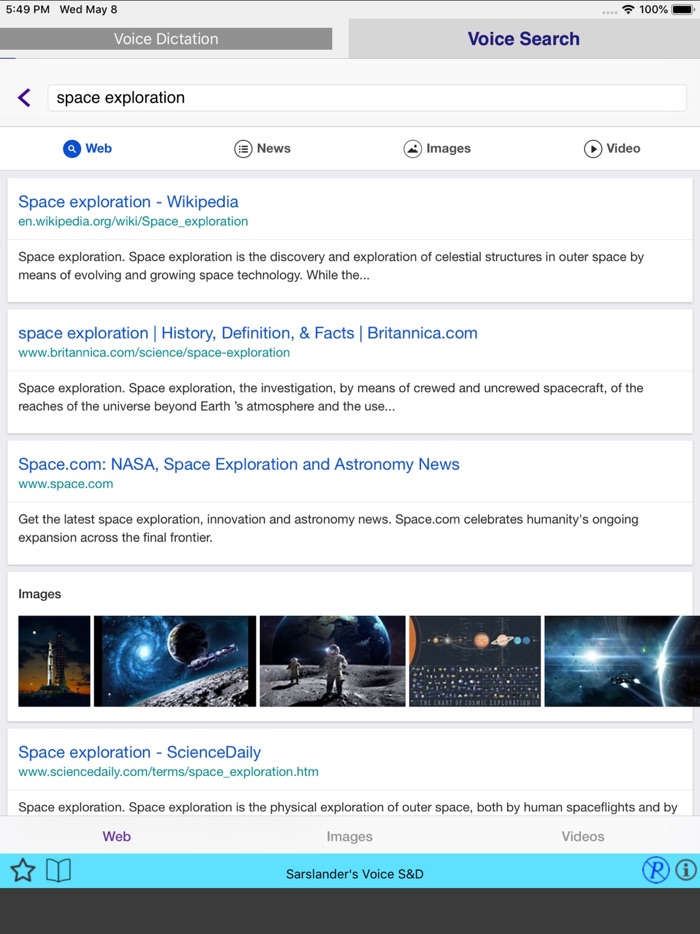Viewport: 700px width, 934px height.
Task: Tap the circled R registration icon
Action: (656, 870)
